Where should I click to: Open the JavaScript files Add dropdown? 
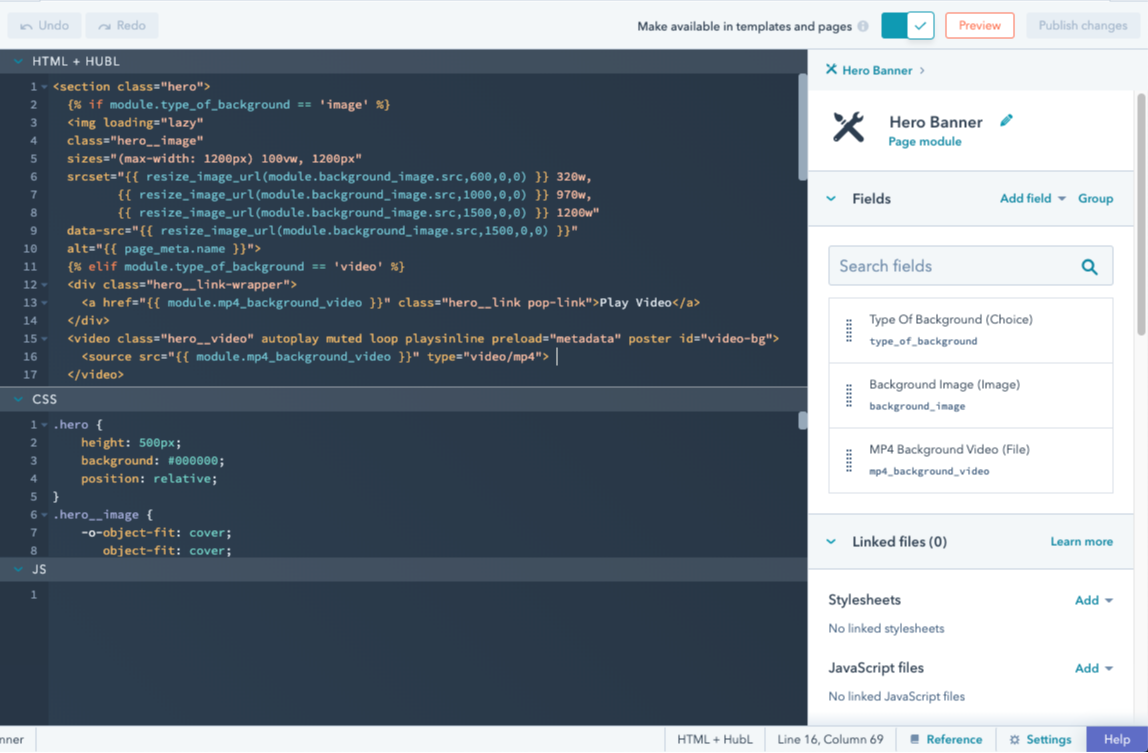point(1091,668)
